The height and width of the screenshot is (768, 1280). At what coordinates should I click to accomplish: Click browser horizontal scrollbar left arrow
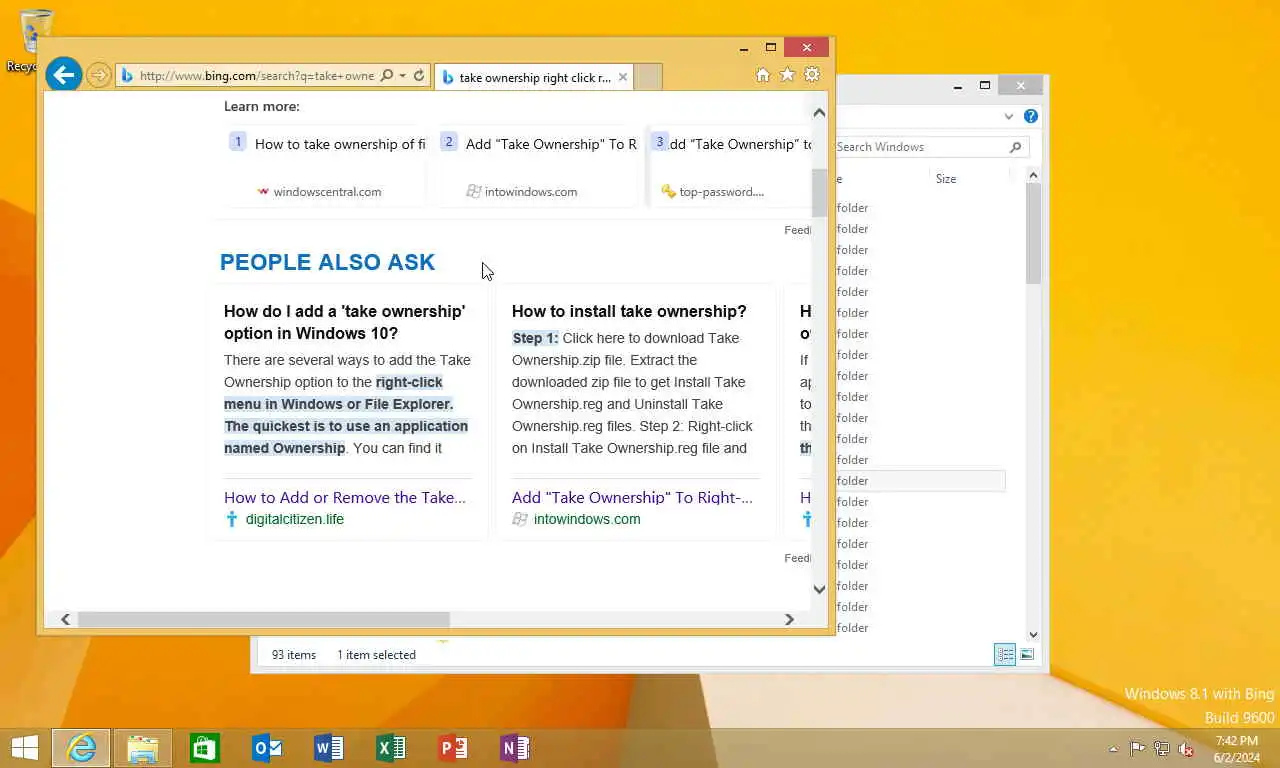65,619
